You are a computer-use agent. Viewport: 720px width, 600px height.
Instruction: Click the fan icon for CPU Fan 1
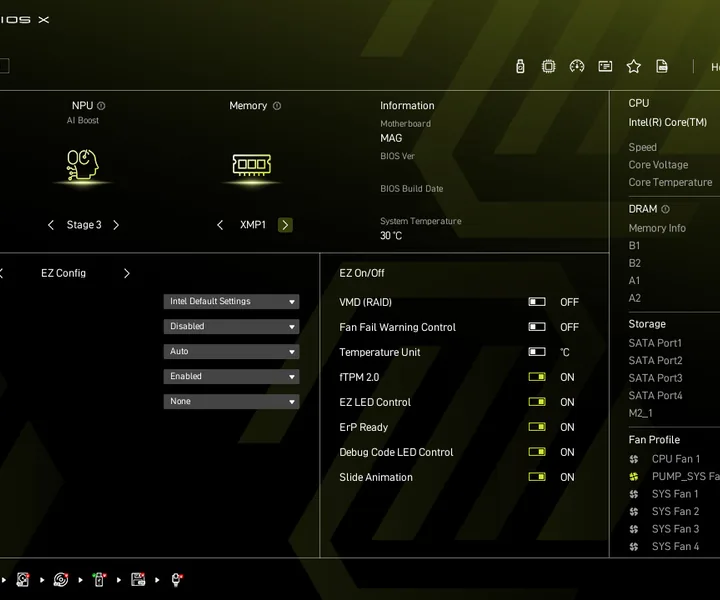coord(634,459)
